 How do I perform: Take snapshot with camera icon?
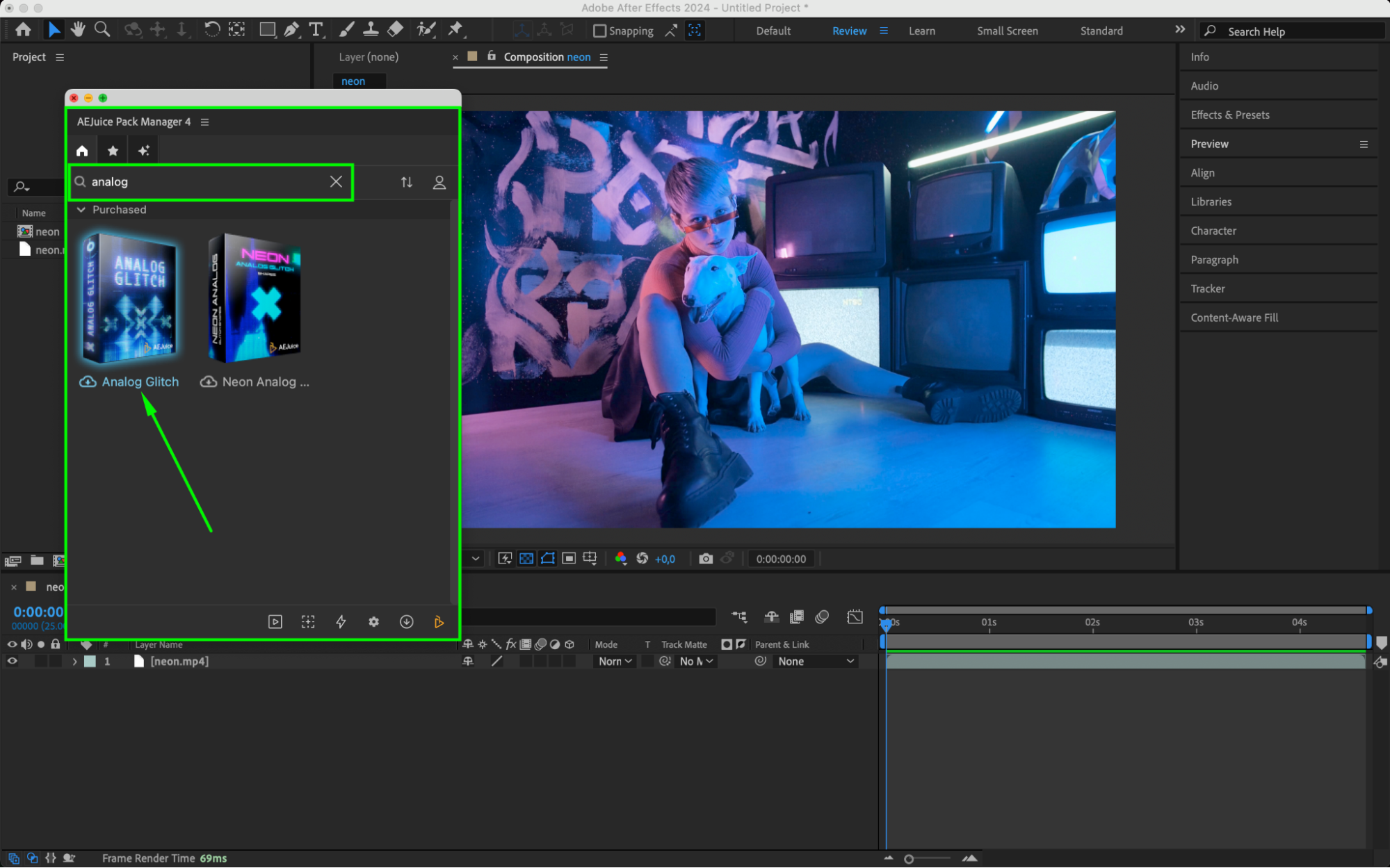pos(705,559)
